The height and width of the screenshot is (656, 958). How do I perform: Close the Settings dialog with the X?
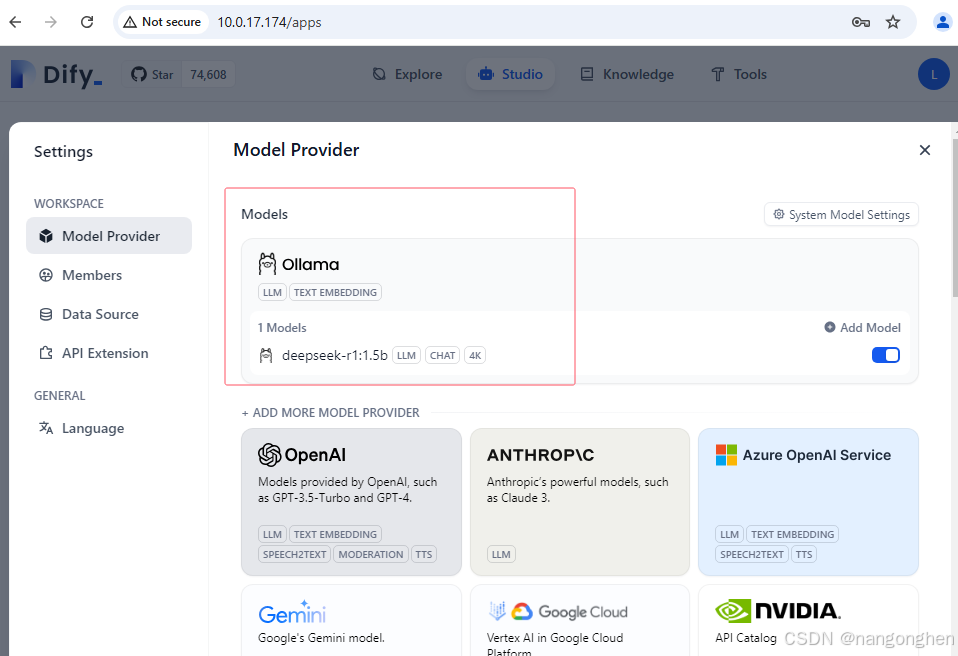coord(924,150)
